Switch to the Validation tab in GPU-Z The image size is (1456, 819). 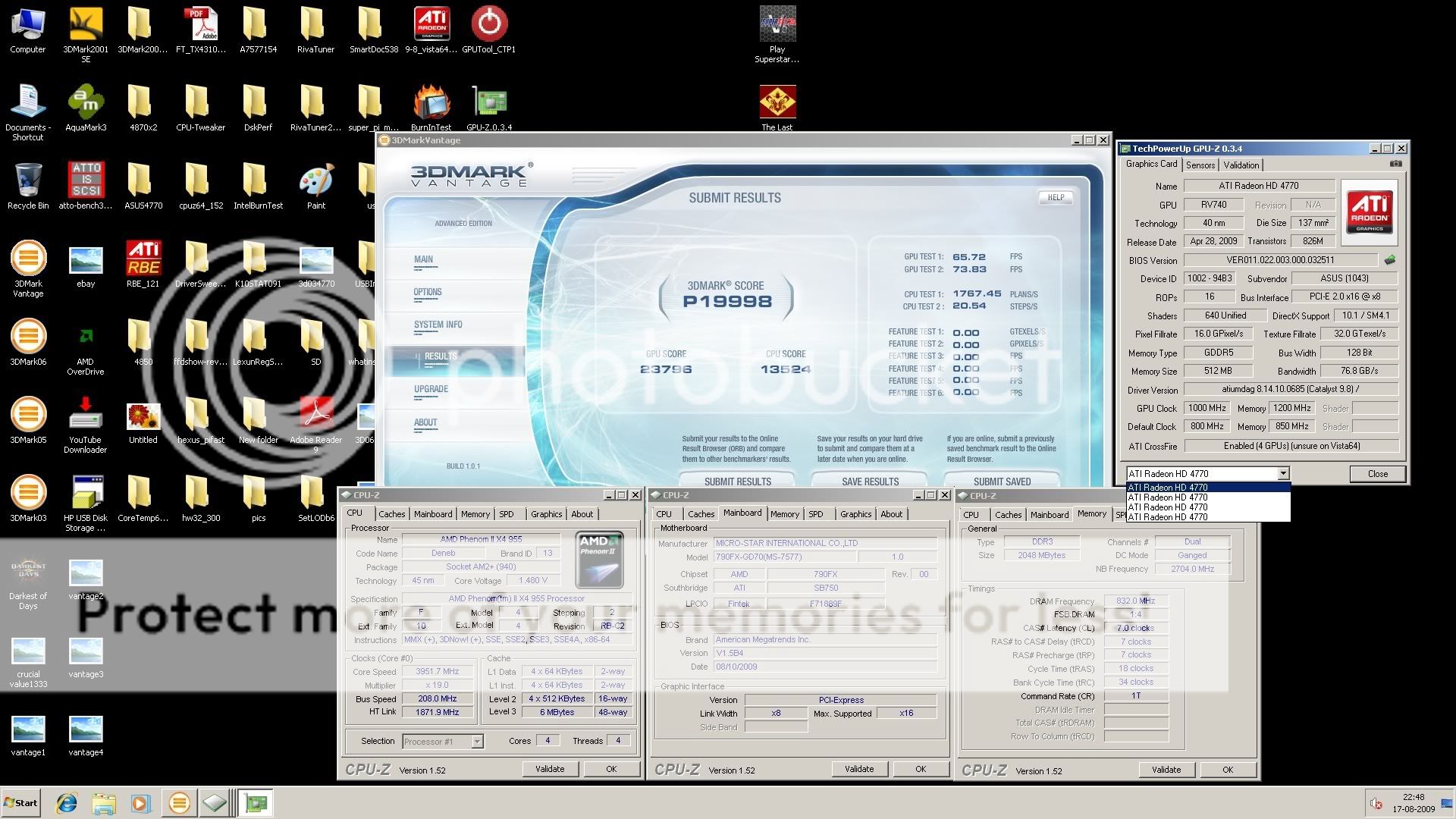tap(1241, 165)
